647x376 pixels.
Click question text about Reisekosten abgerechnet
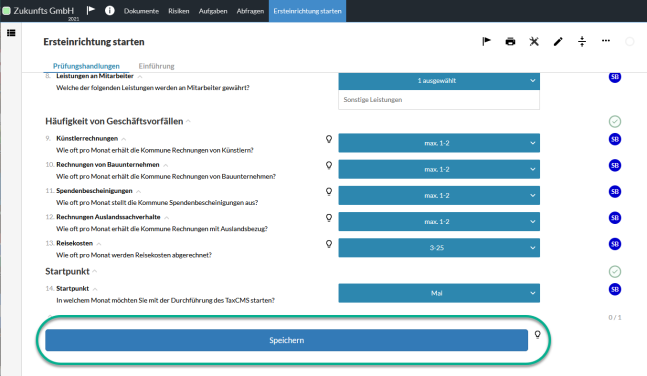(134, 255)
